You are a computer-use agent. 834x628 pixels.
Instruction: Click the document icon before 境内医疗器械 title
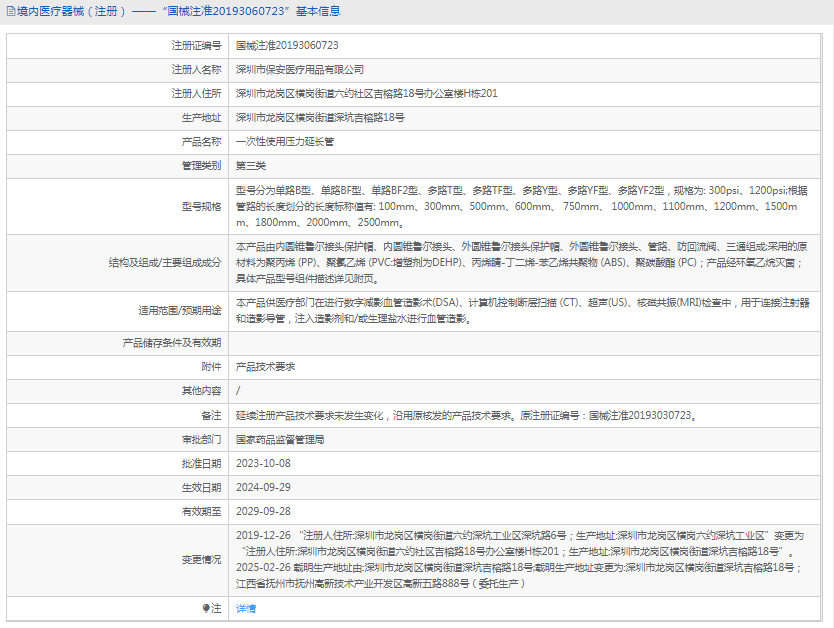coord(11,11)
